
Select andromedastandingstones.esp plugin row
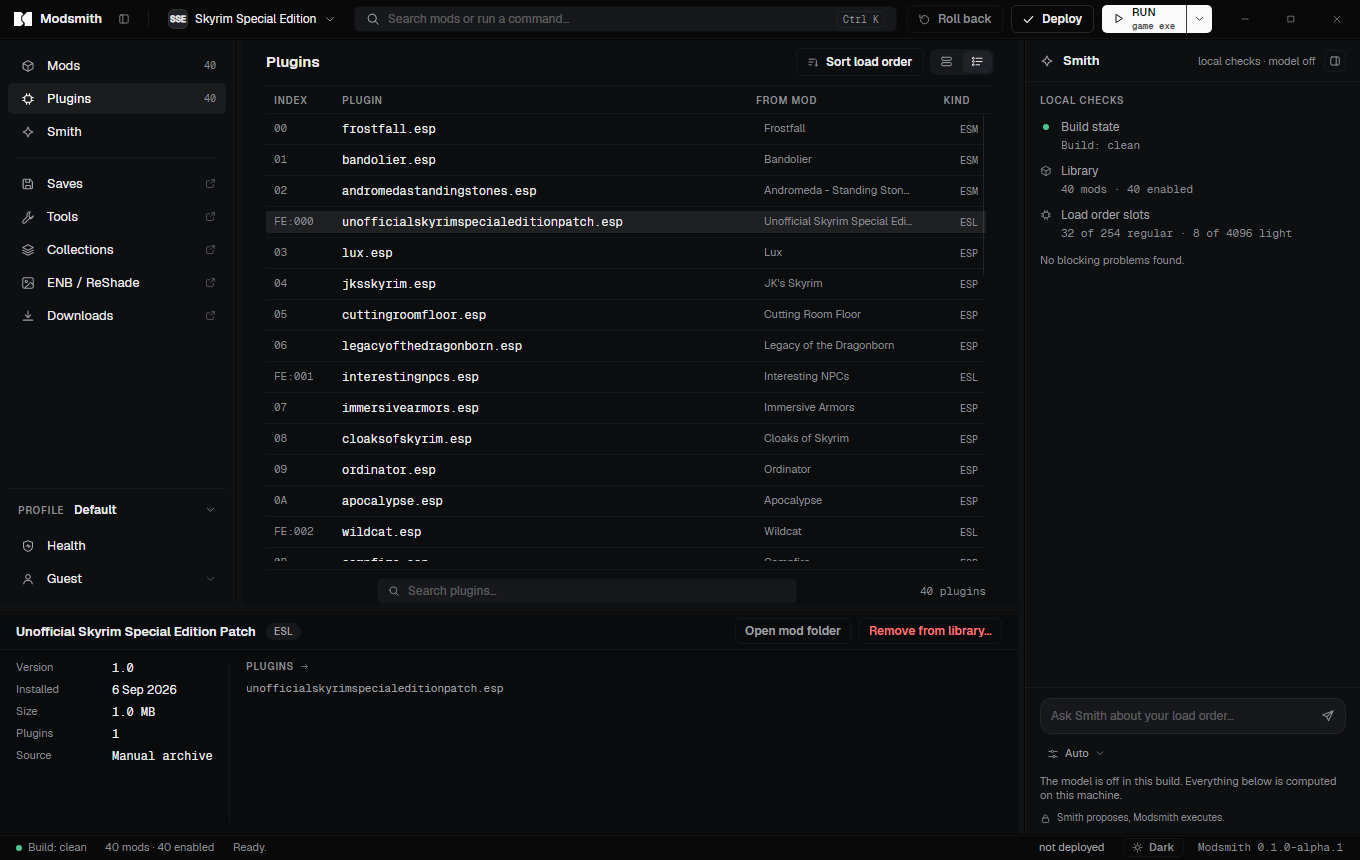(626, 191)
